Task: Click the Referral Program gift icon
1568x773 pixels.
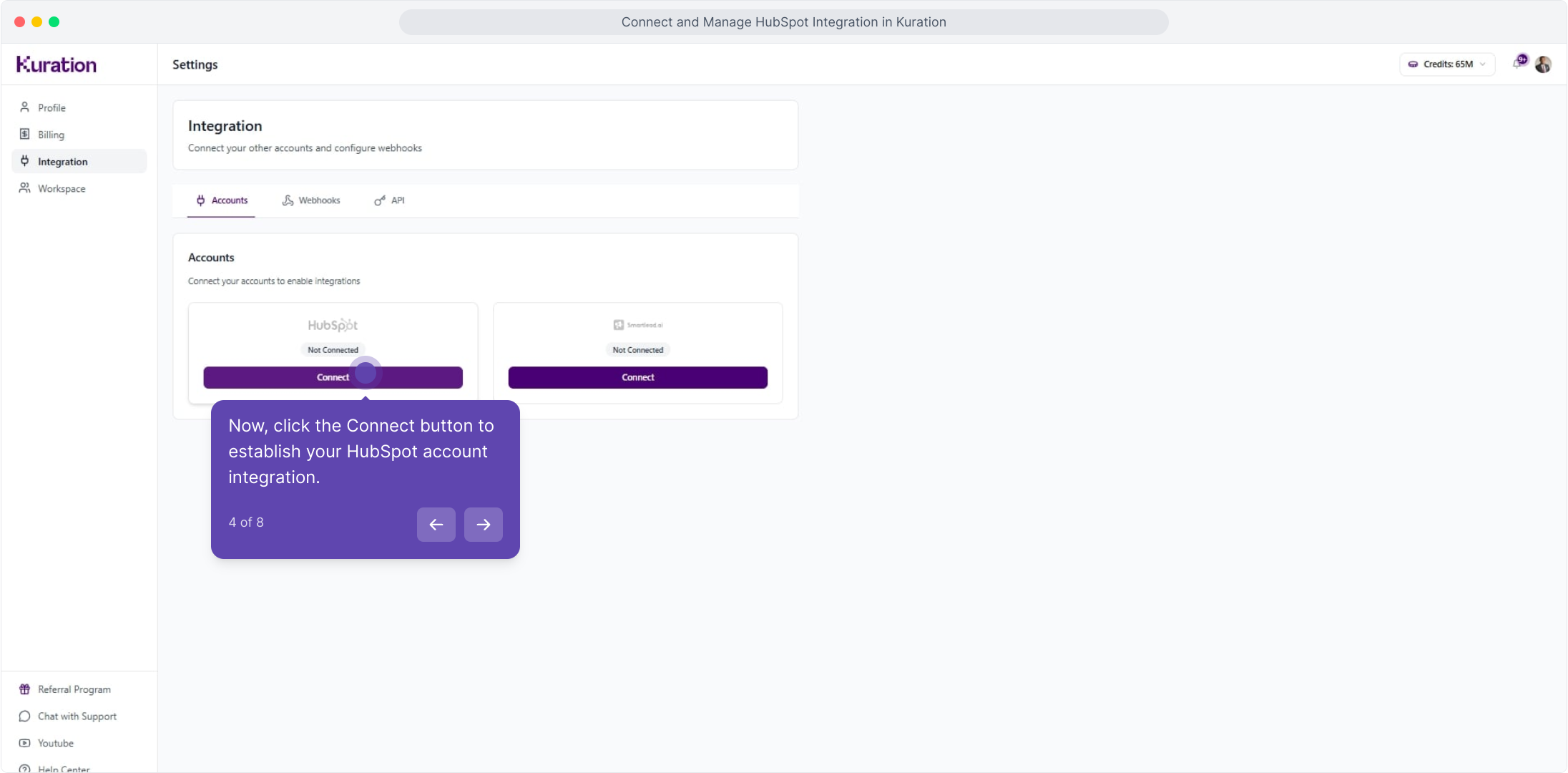Action: coord(25,689)
